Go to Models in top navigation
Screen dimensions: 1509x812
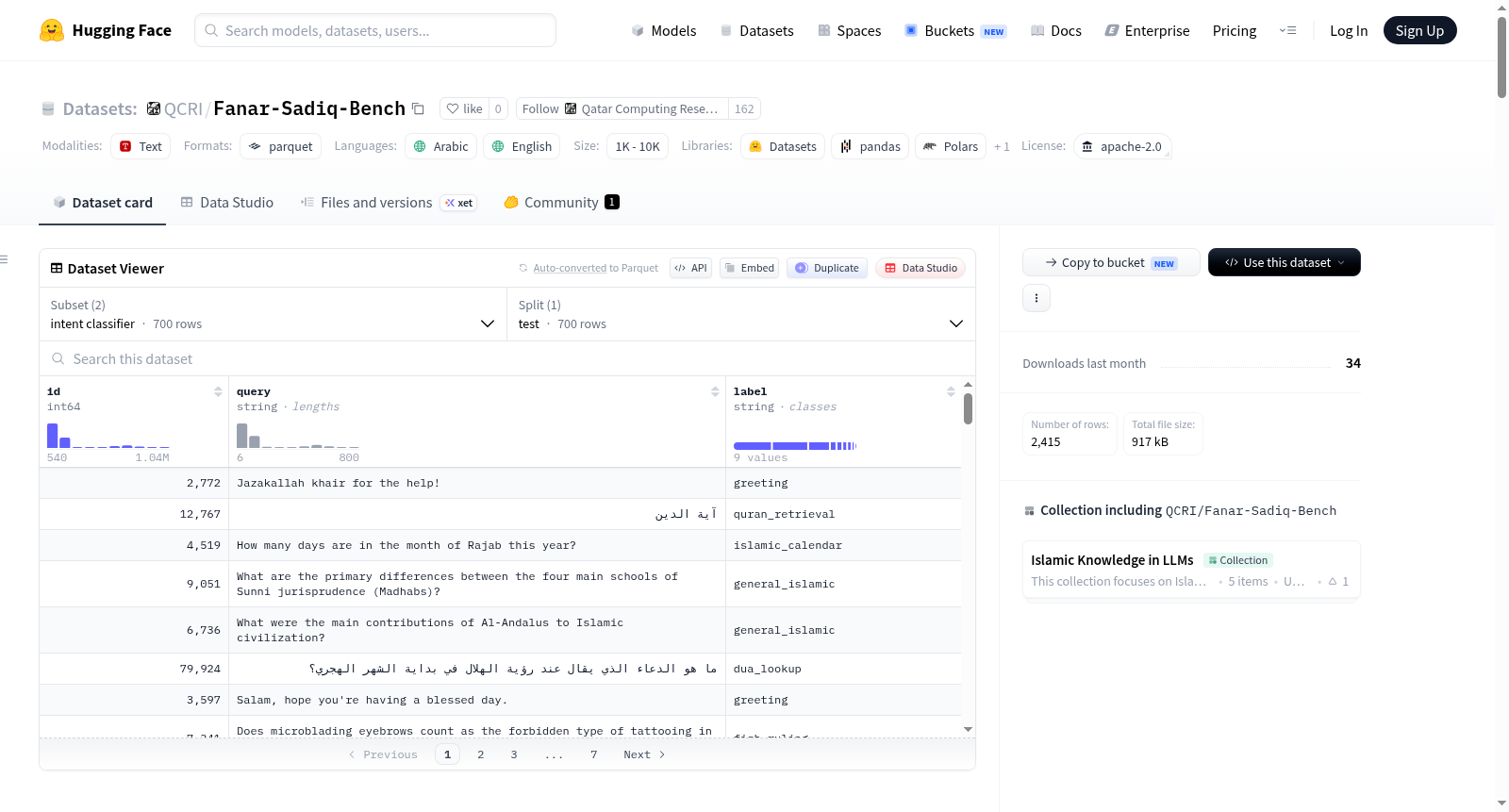(x=664, y=30)
